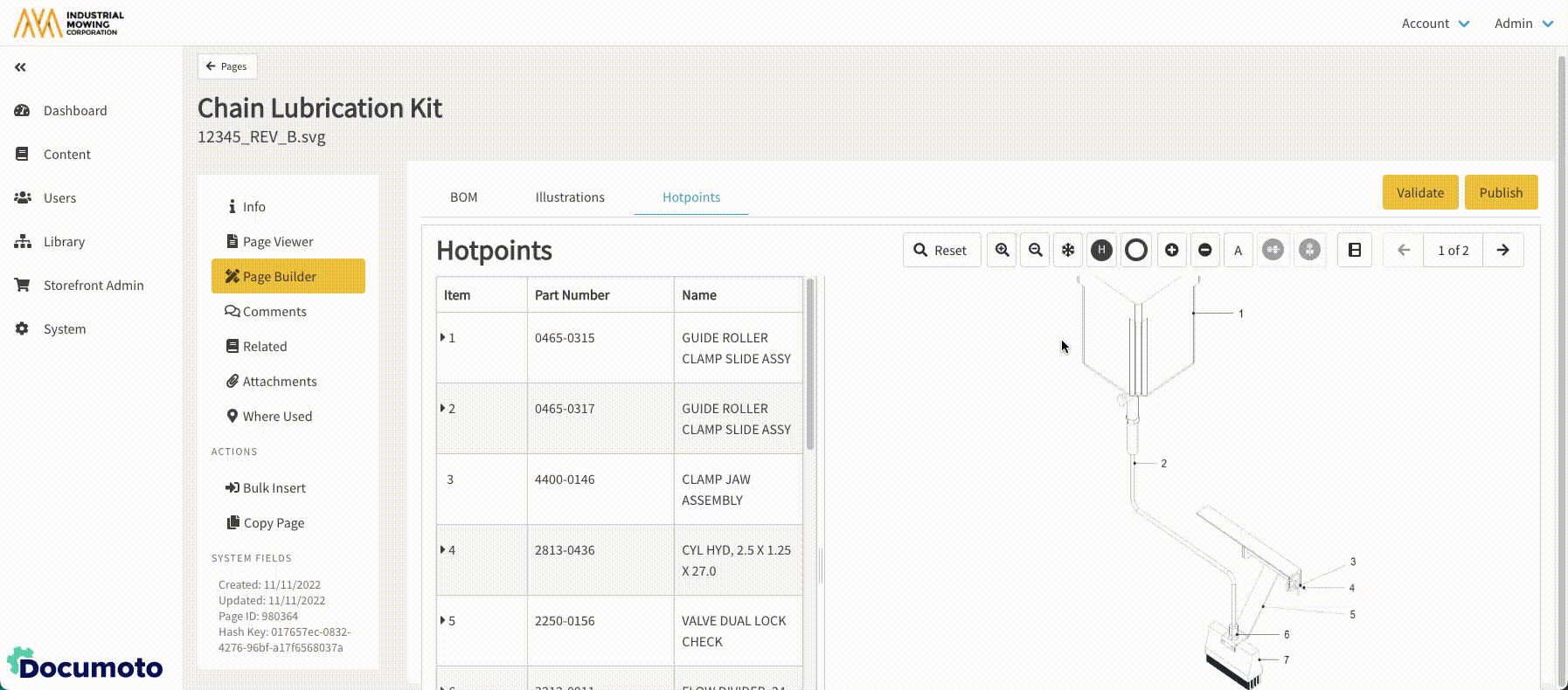The image size is (1568, 690).
Task: Expand item 4 CYL HYD row
Action: 443,549
